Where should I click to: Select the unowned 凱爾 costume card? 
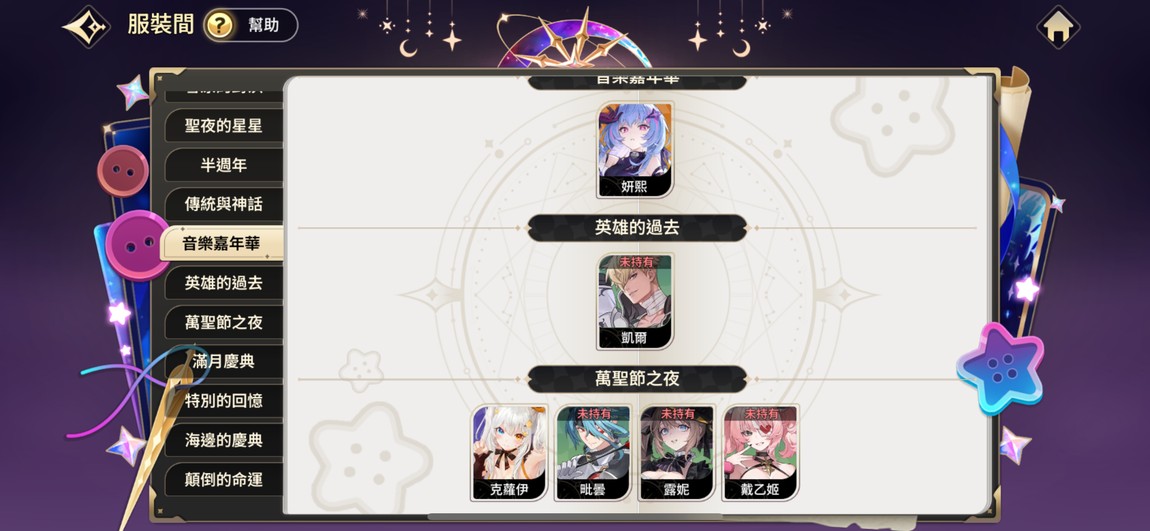point(635,301)
